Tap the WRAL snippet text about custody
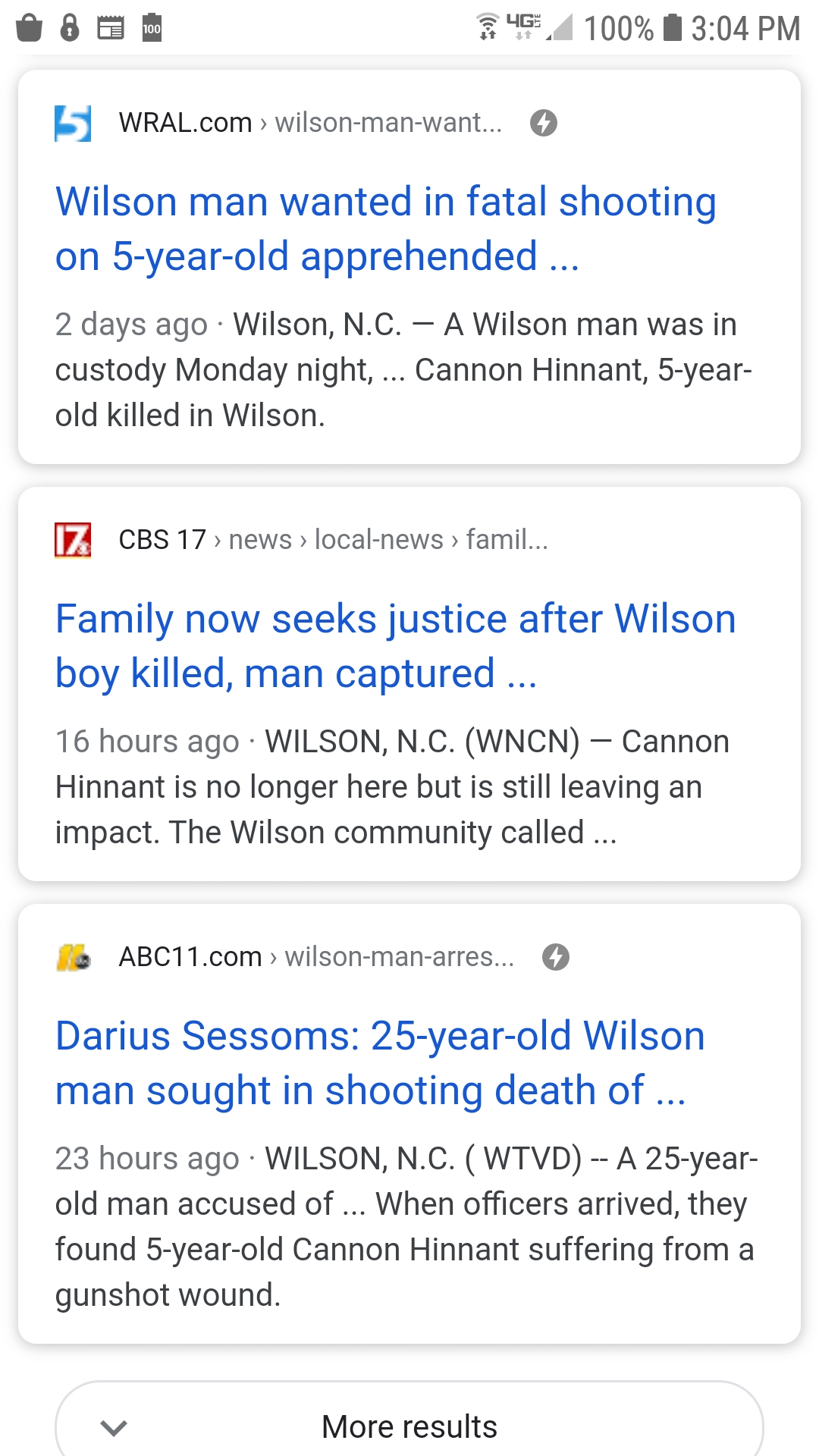Viewport: 819px width, 1456px height. coord(403,370)
